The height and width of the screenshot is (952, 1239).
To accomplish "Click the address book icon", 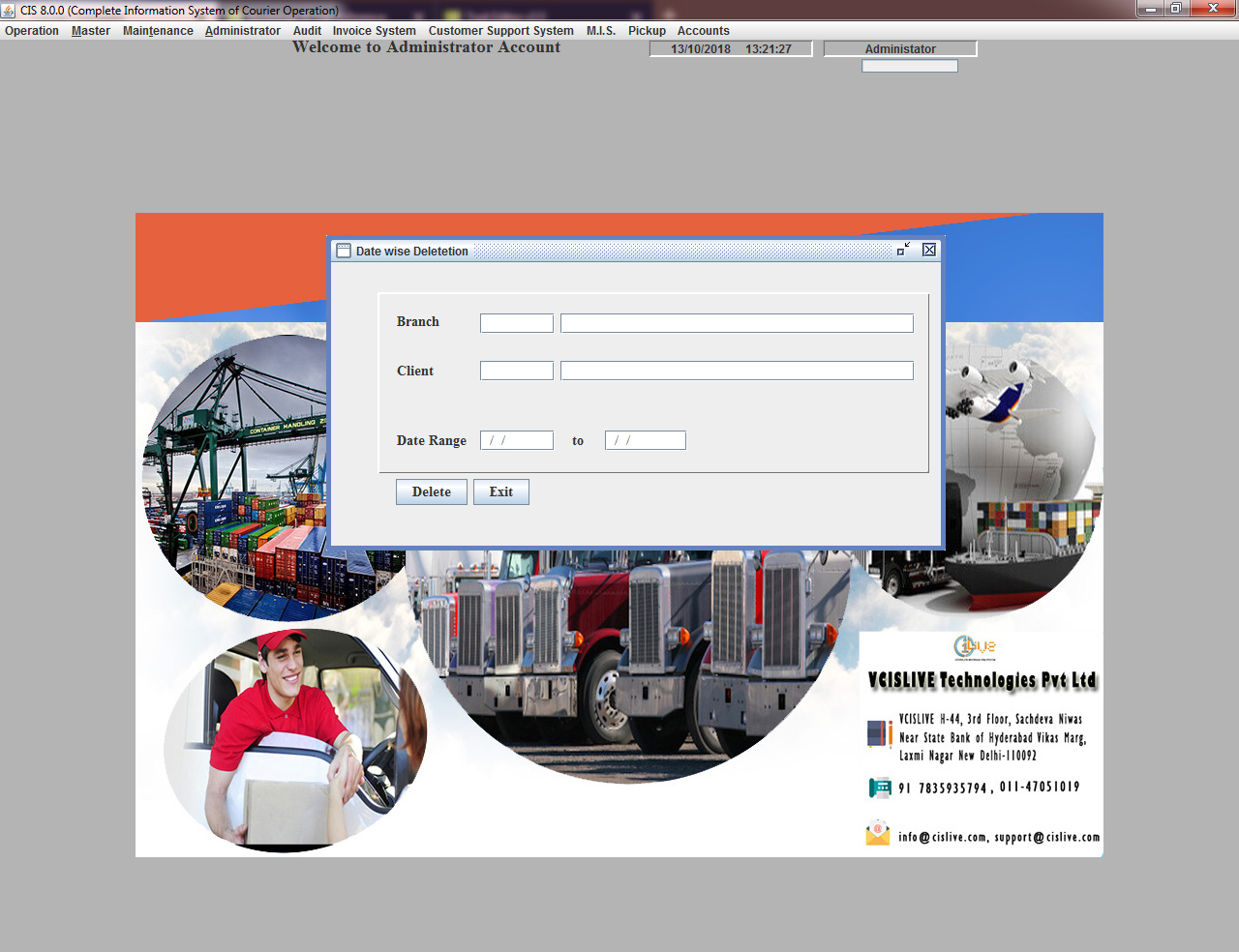I will click(x=879, y=734).
